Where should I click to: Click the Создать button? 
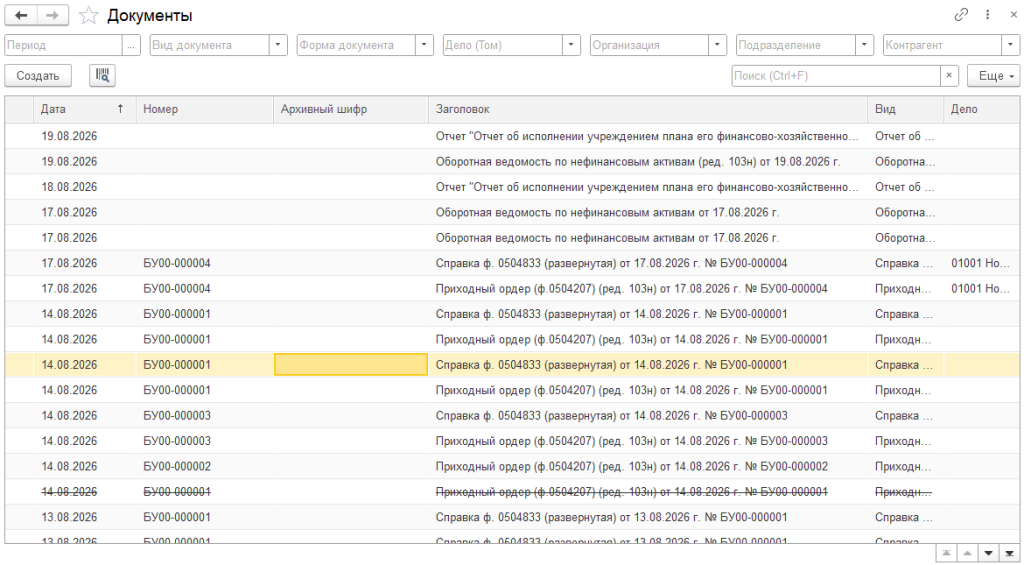pos(38,76)
